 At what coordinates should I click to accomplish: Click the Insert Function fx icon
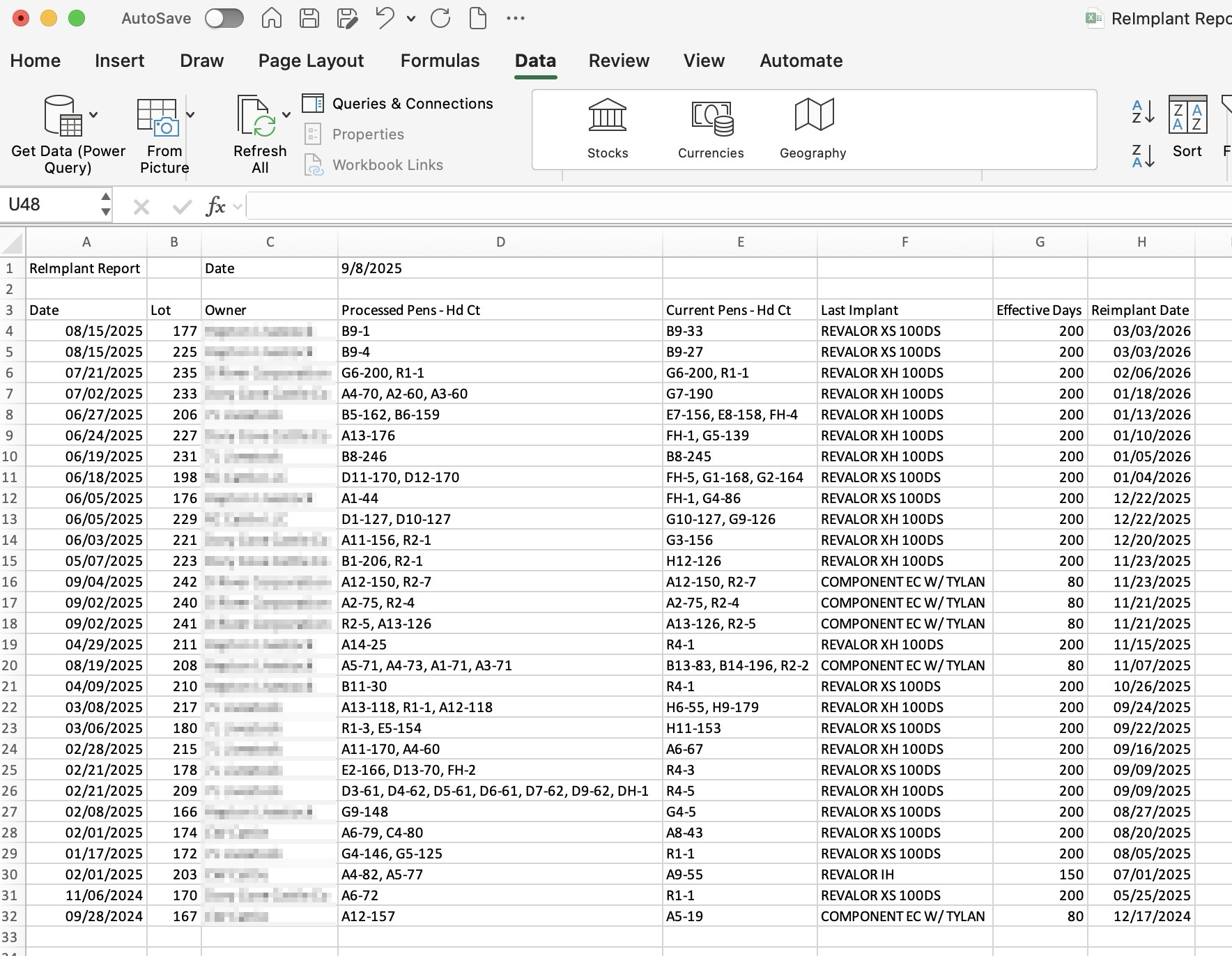[215, 206]
